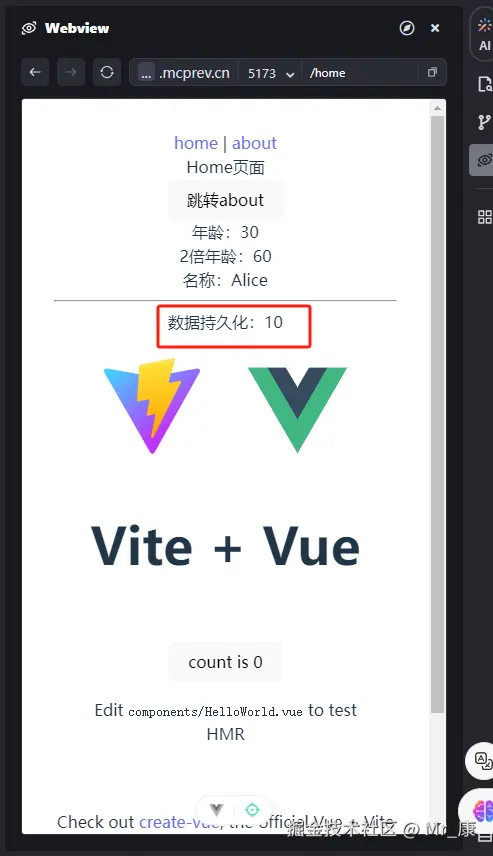Screen dimensions: 493x856
Task: Click the forward navigation arrow
Action: pyautogui.click(x=70, y=72)
